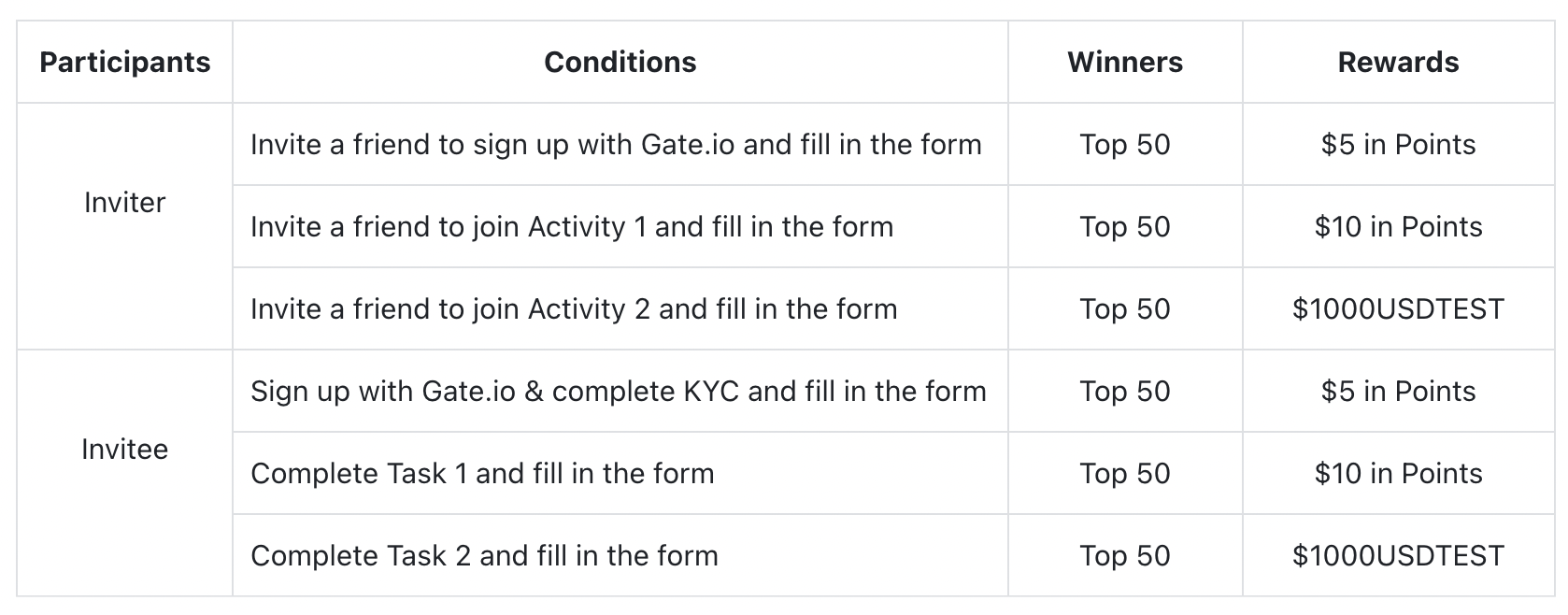Select the $1000USDTEST reward for Activity 2
The height and width of the screenshot is (615, 1568).
click(1398, 309)
